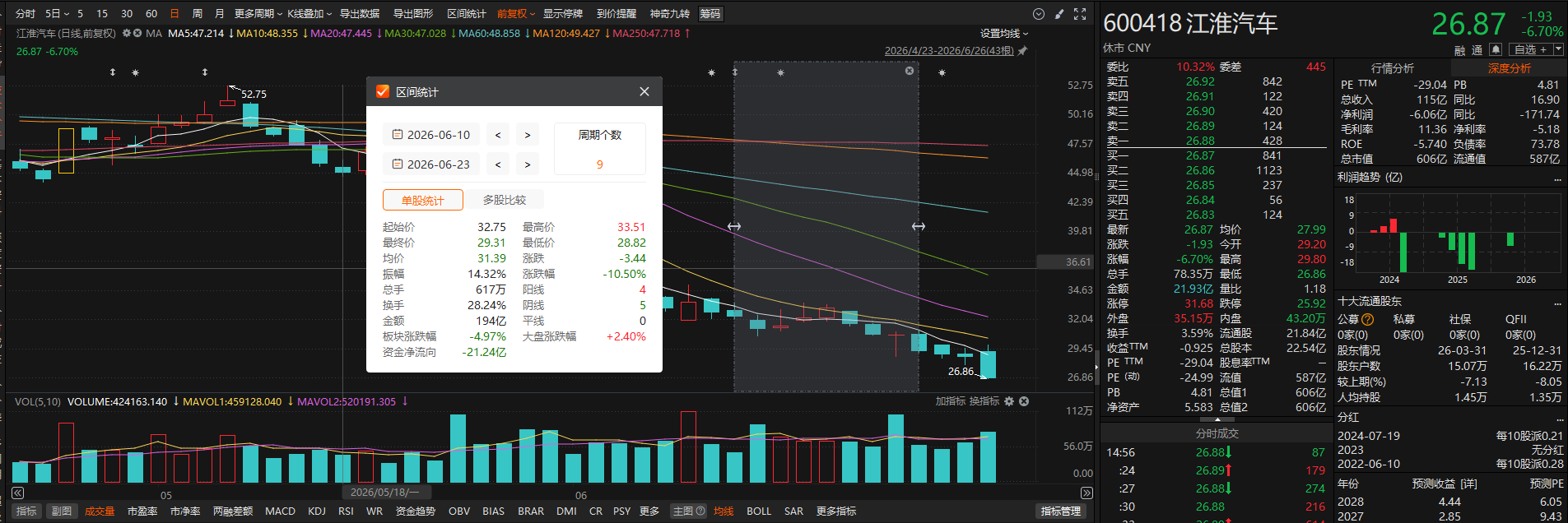Enable BOLL main chart indicator
Viewport: 1568px width, 523px height.
pyautogui.click(x=759, y=511)
